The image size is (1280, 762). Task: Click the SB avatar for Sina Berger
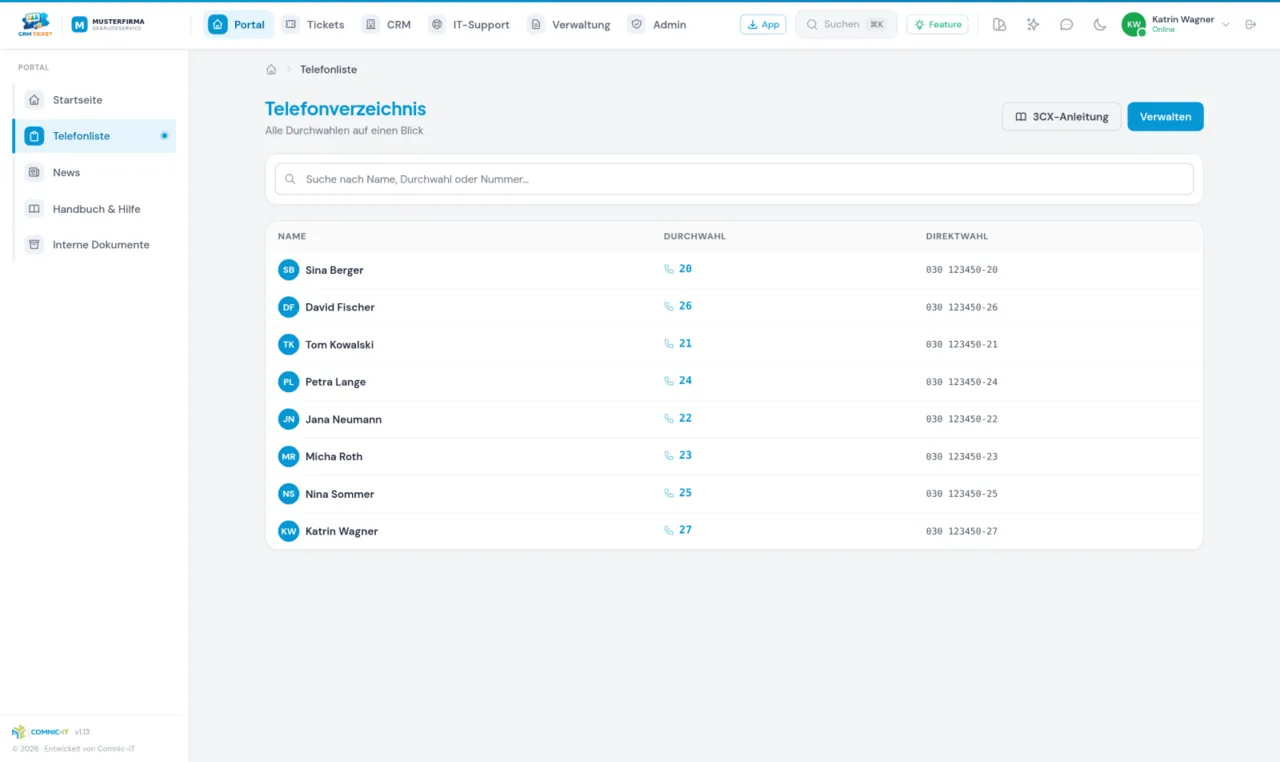tap(289, 270)
